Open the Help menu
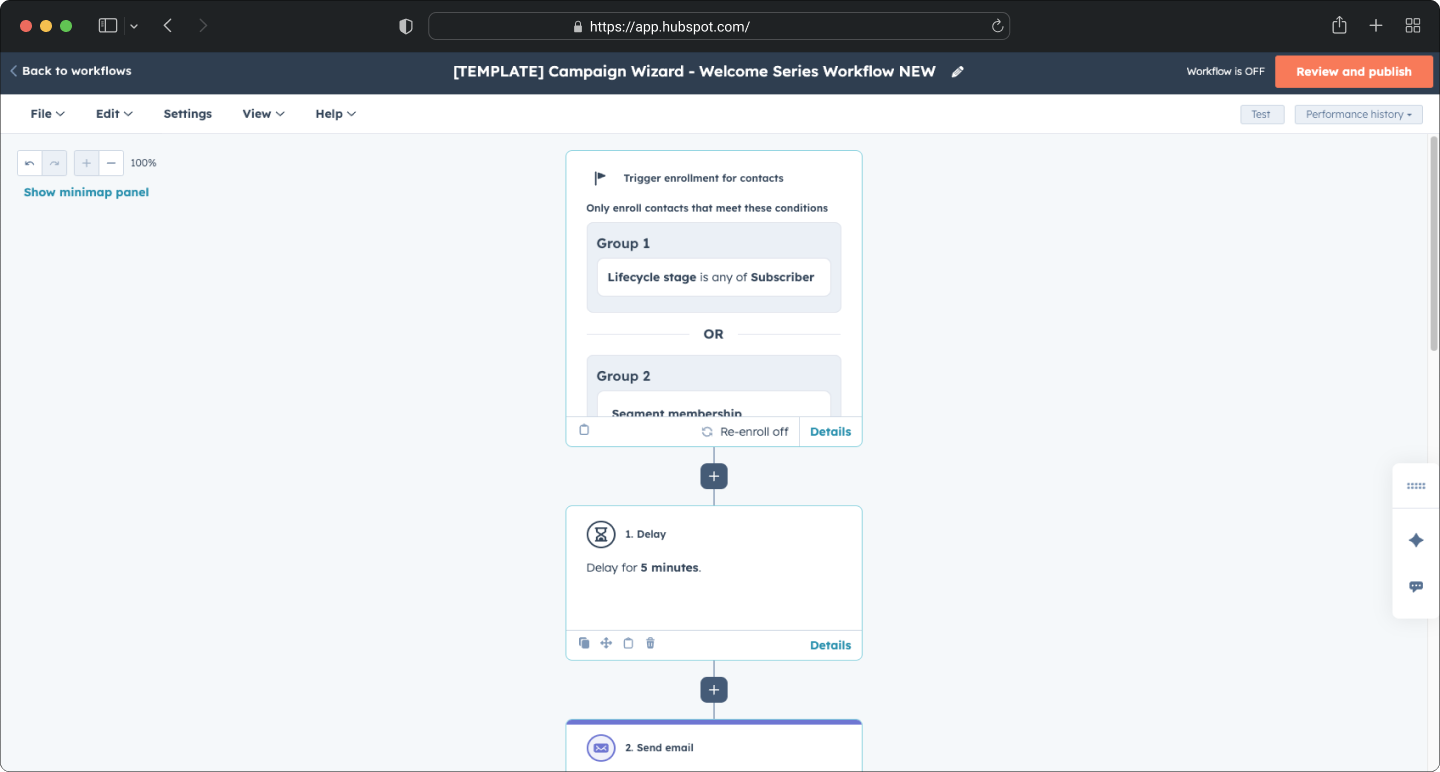The image size is (1440, 772). coord(335,114)
